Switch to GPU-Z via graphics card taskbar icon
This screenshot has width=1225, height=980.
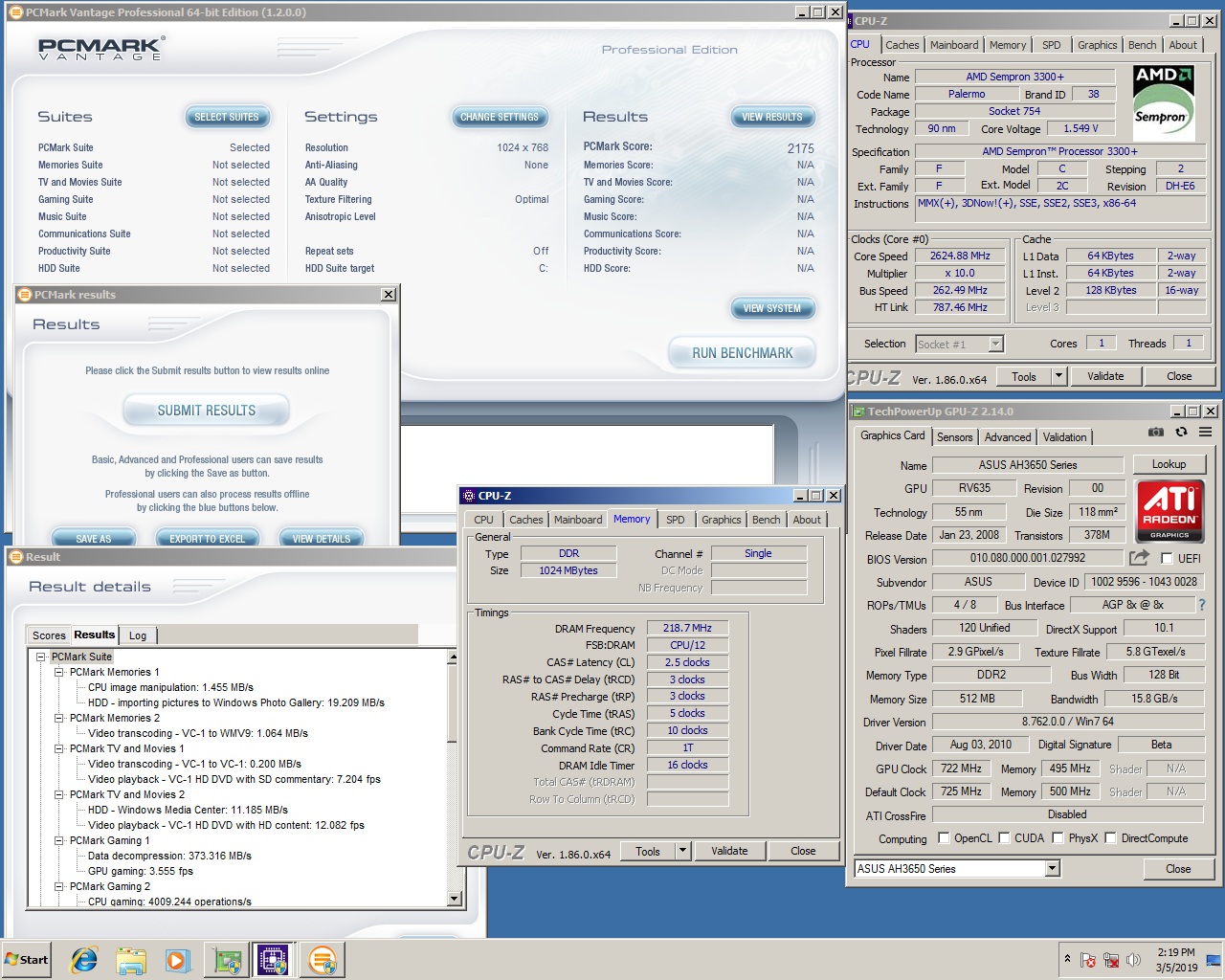(x=228, y=960)
